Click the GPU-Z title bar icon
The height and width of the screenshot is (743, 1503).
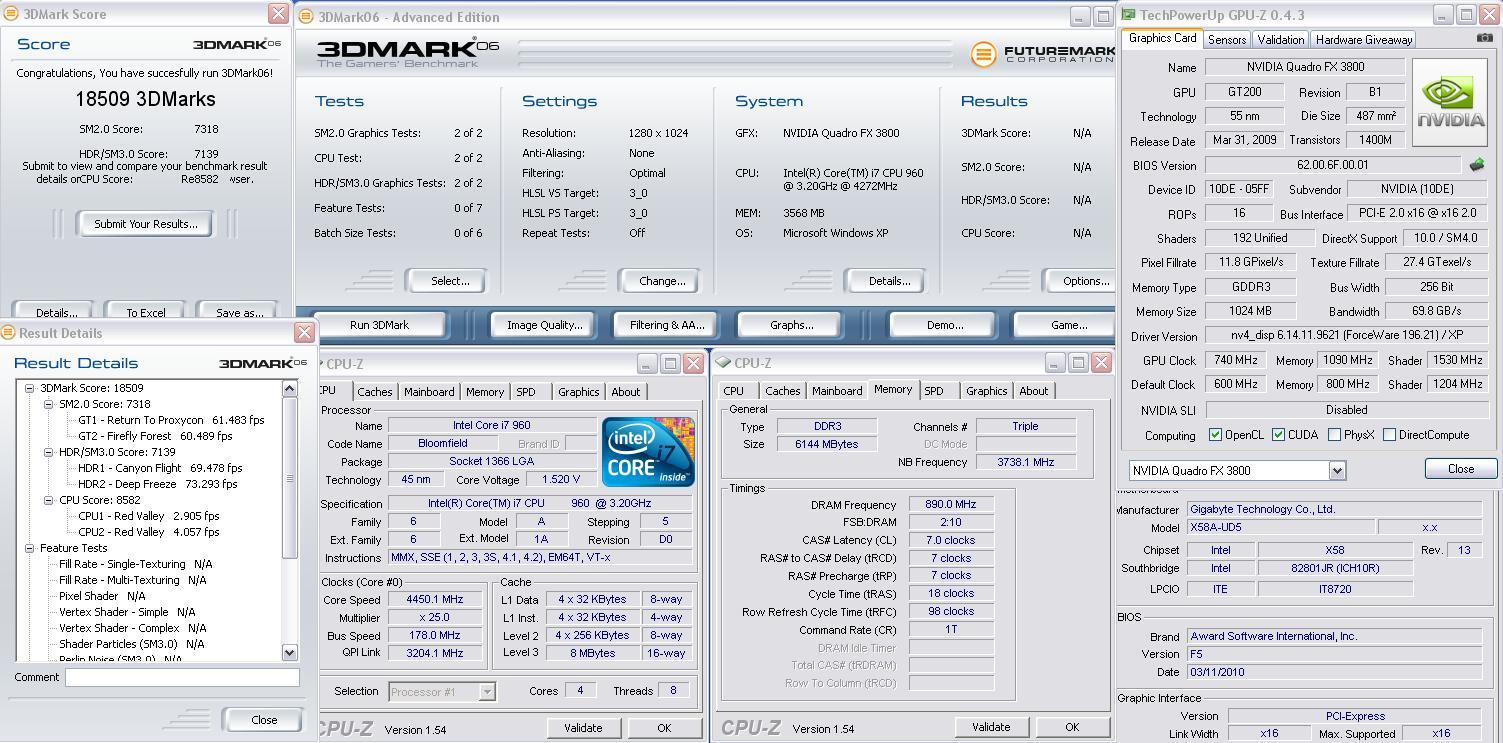(x=1129, y=15)
